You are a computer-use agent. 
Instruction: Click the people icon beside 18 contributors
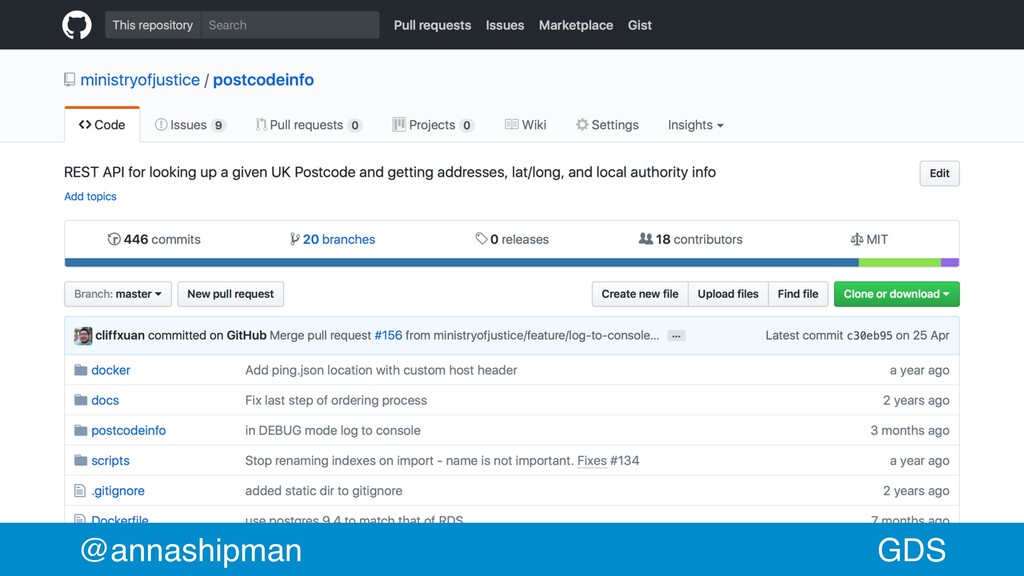645,239
